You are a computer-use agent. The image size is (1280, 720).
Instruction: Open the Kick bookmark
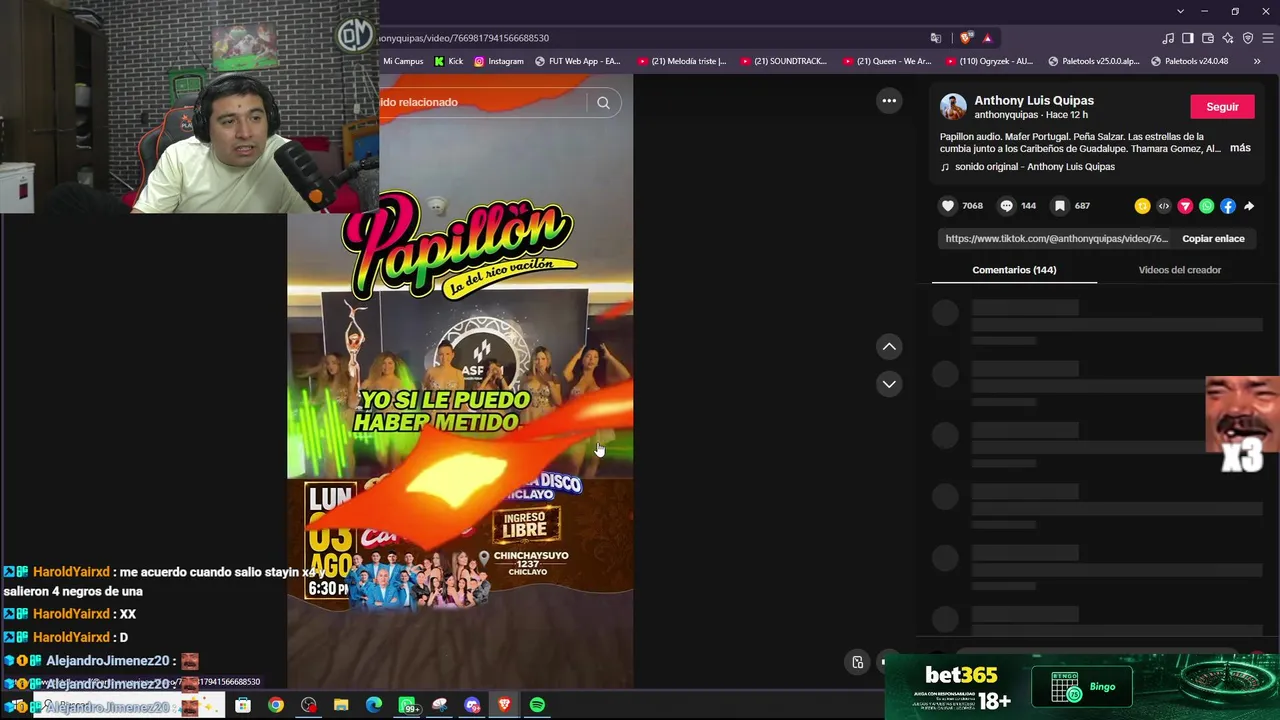(448, 61)
